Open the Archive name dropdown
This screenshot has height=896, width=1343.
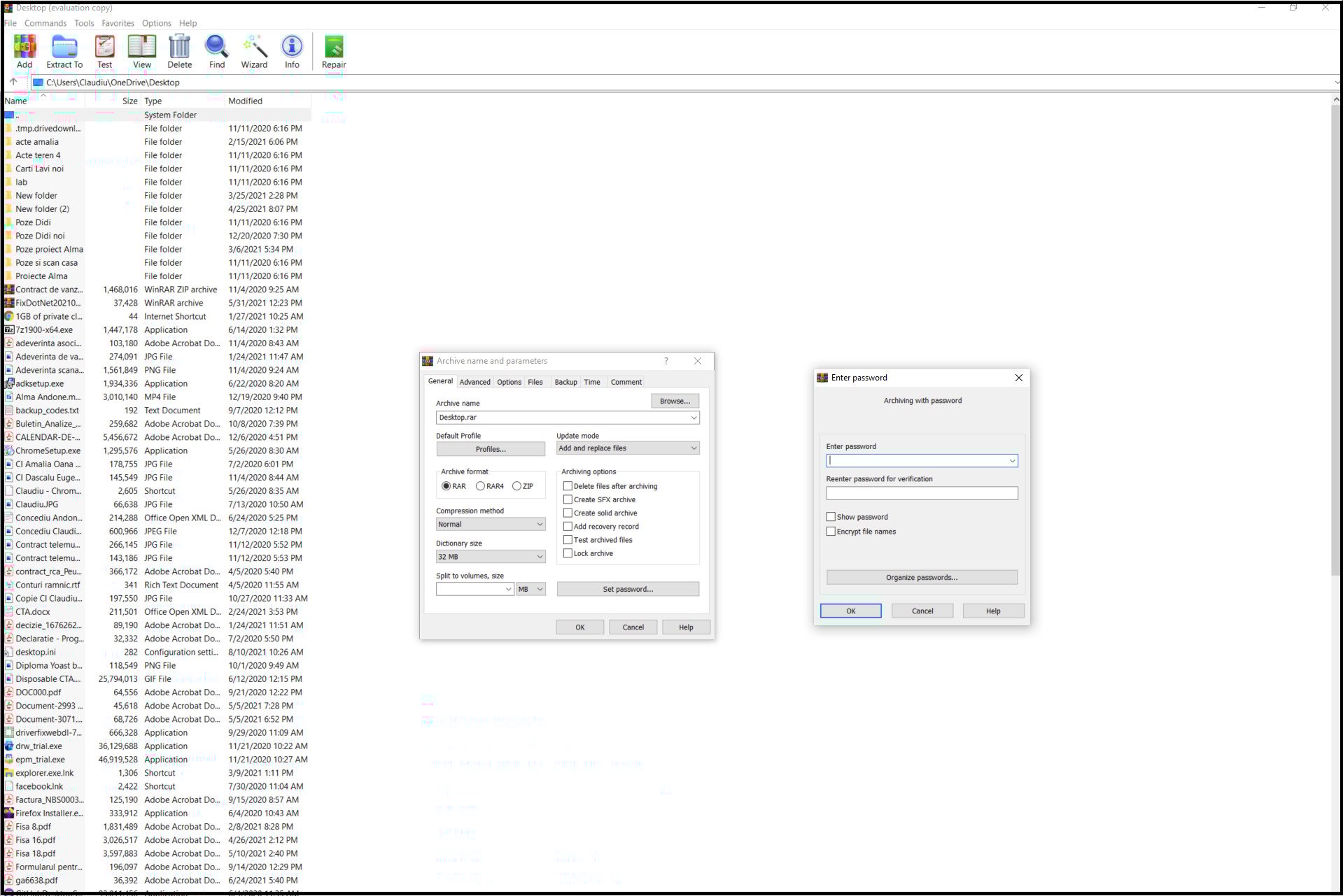click(x=694, y=418)
